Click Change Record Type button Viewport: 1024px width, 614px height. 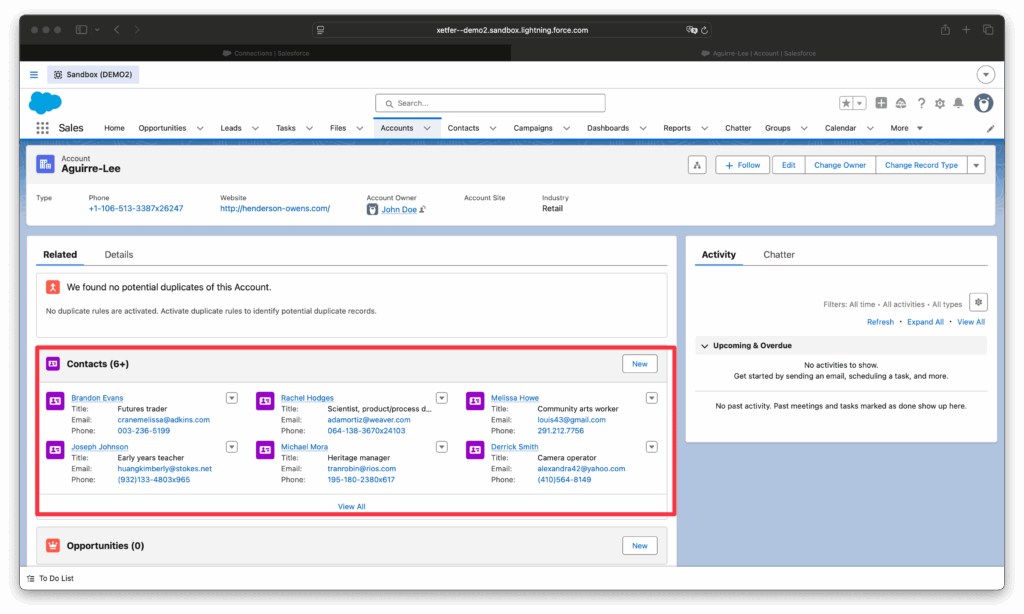pyautogui.click(x=921, y=165)
